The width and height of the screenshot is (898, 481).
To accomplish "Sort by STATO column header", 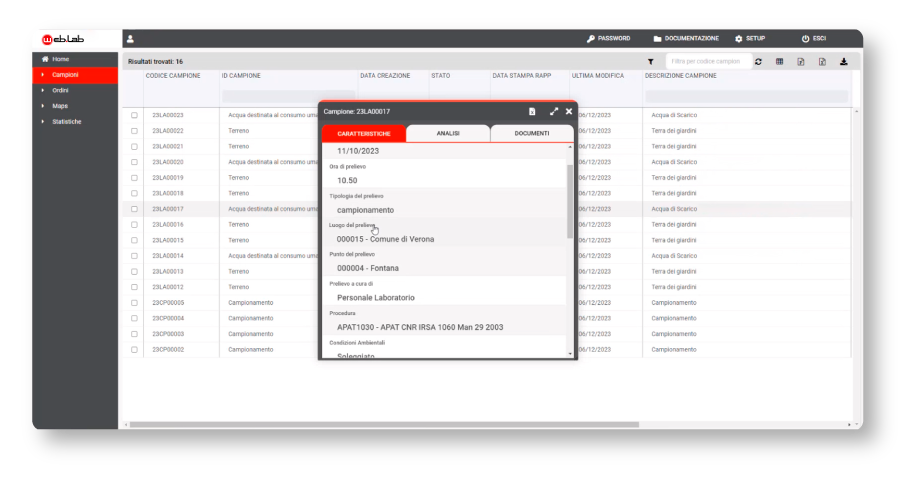I will pos(440,76).
